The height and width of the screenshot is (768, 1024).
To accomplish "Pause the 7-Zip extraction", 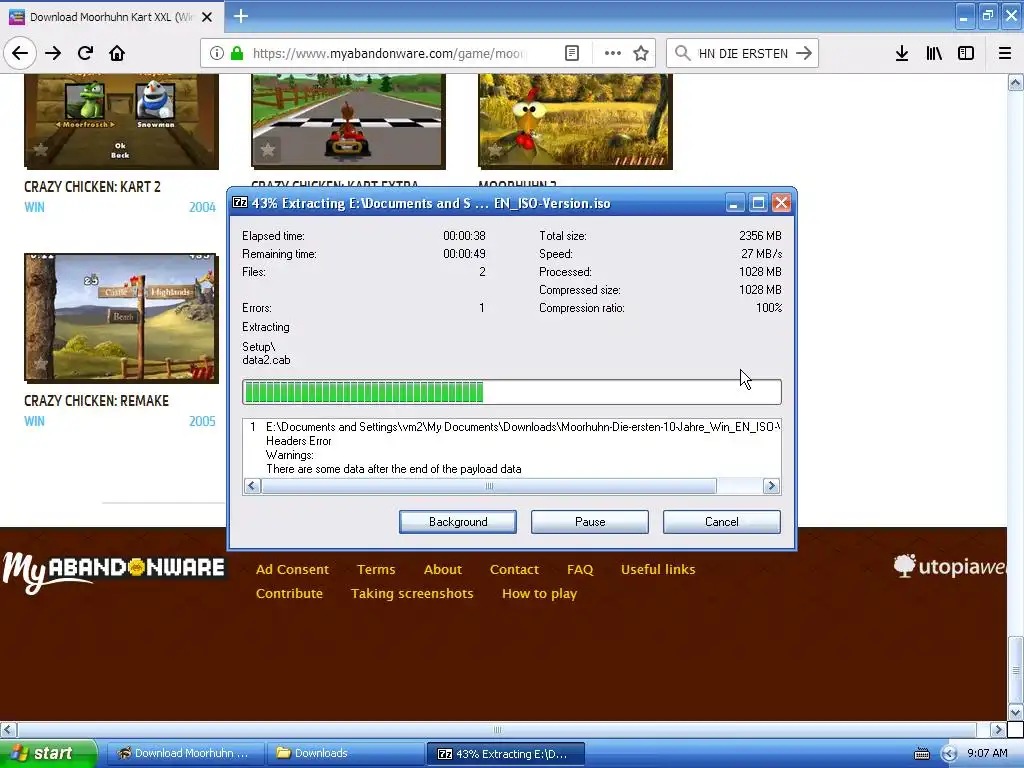I will tap(590, 522).
